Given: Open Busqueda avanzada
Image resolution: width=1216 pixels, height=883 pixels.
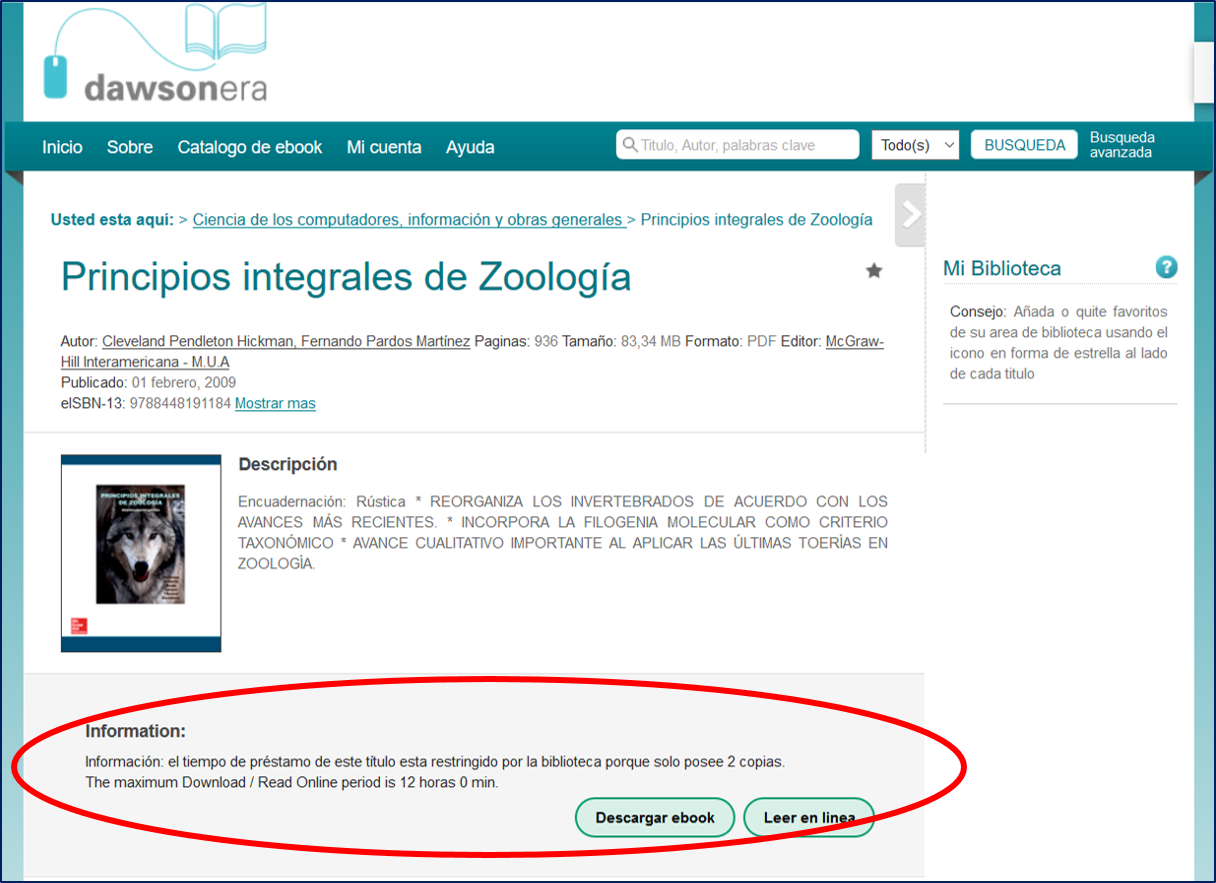Looking at the screenshot, I should pyautogui.click(x=1122, y=145).
